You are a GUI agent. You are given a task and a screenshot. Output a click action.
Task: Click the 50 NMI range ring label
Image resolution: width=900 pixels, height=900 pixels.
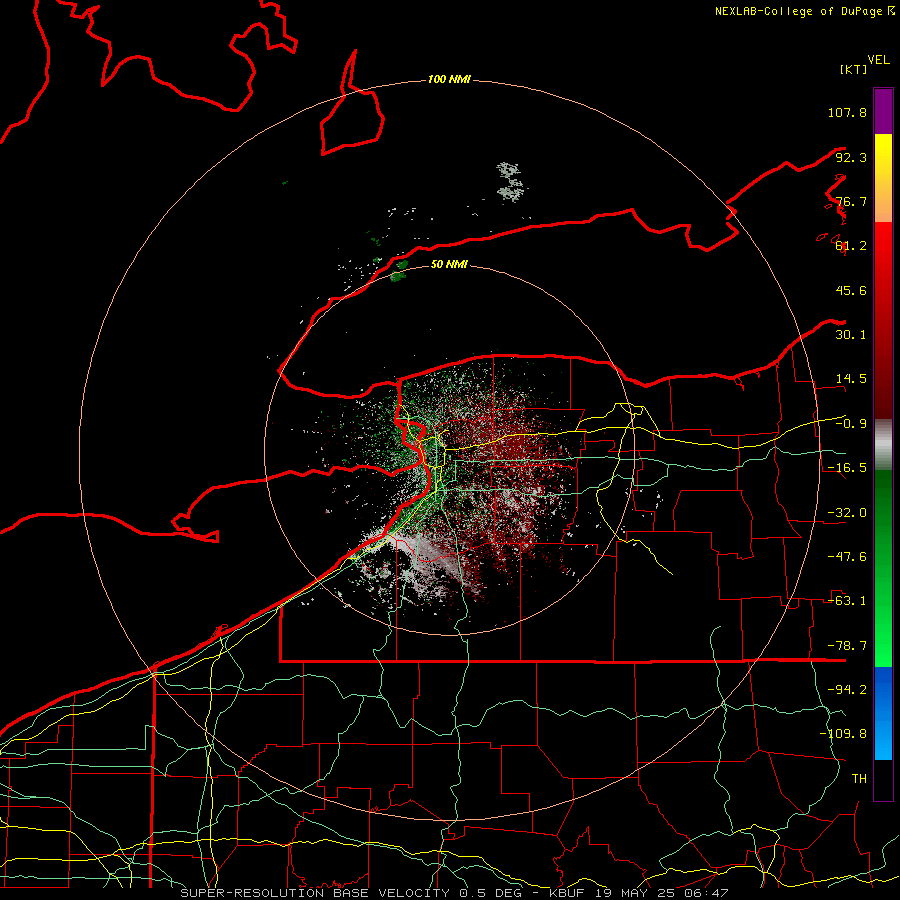[x=449, y=264]
